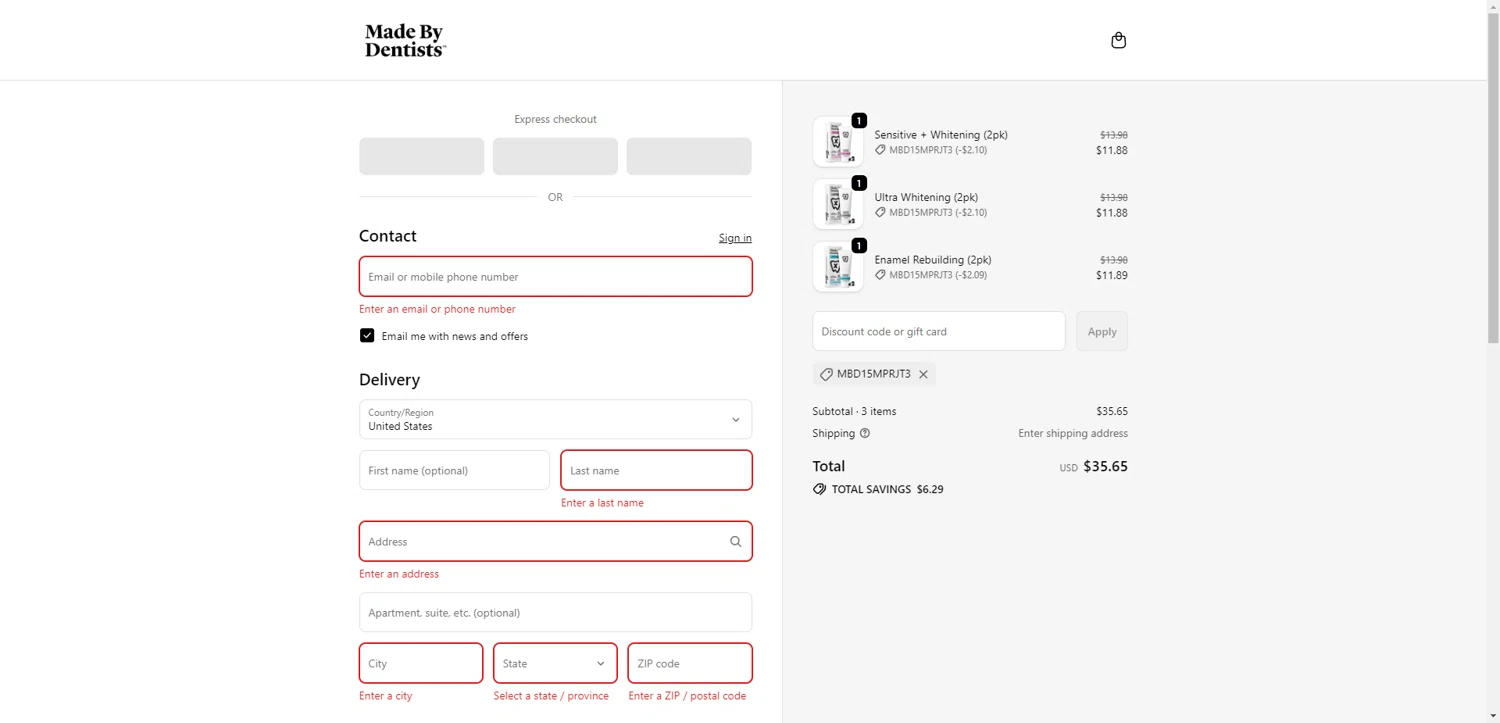Open the shopping bag cart icon

click(1118, 40)
